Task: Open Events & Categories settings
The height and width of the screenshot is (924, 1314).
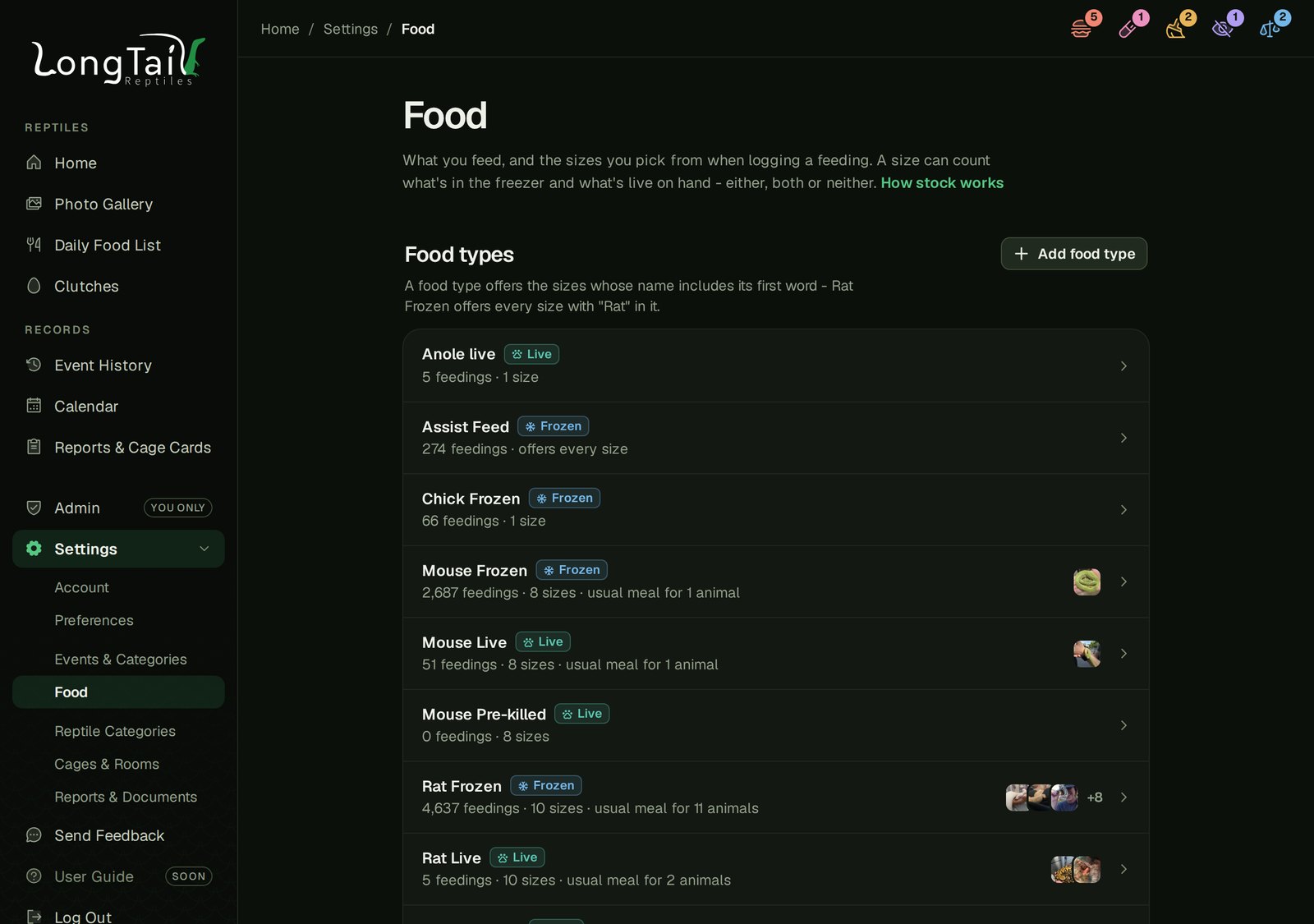Action: [121, 660]
